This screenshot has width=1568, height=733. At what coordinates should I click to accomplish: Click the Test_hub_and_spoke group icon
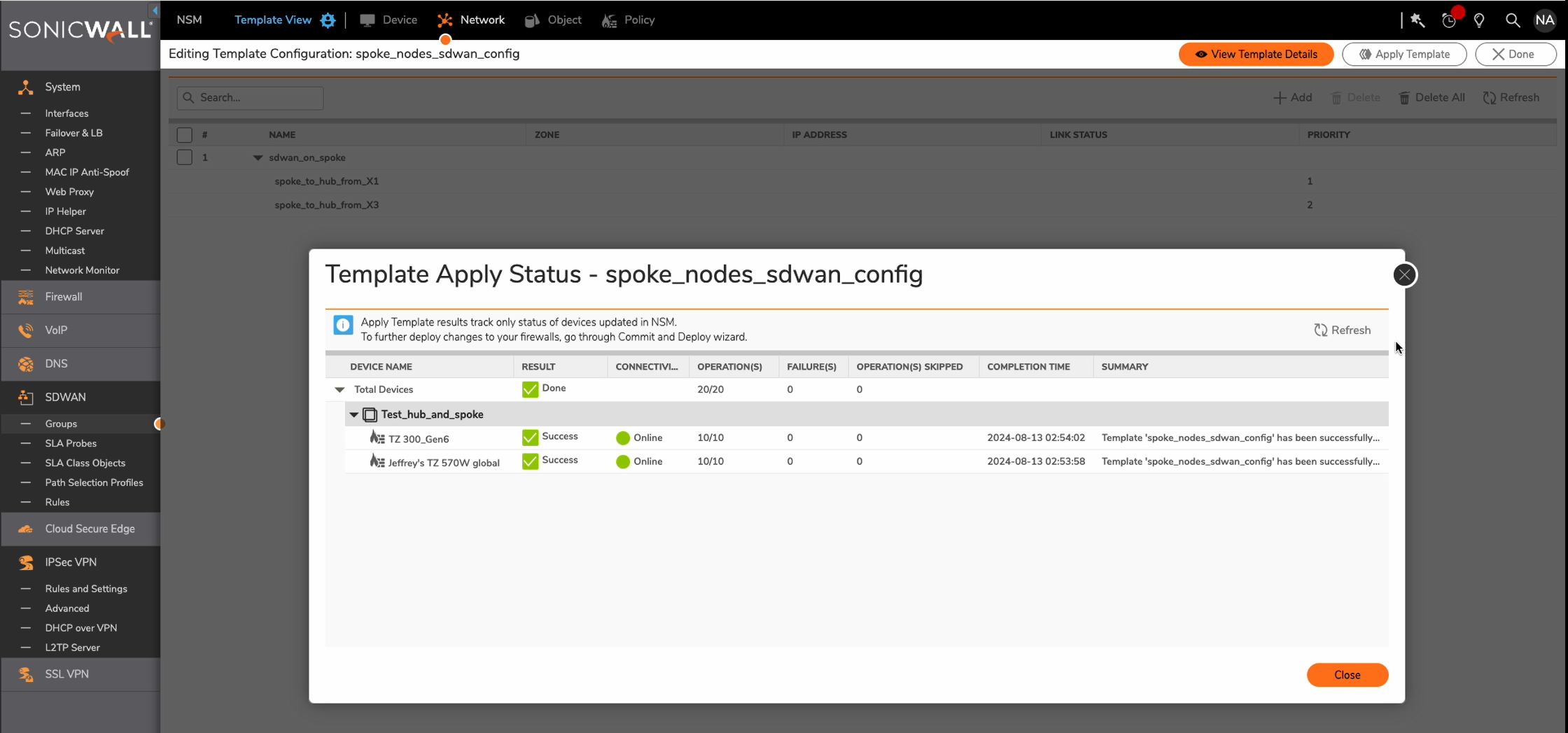(370, 414)
